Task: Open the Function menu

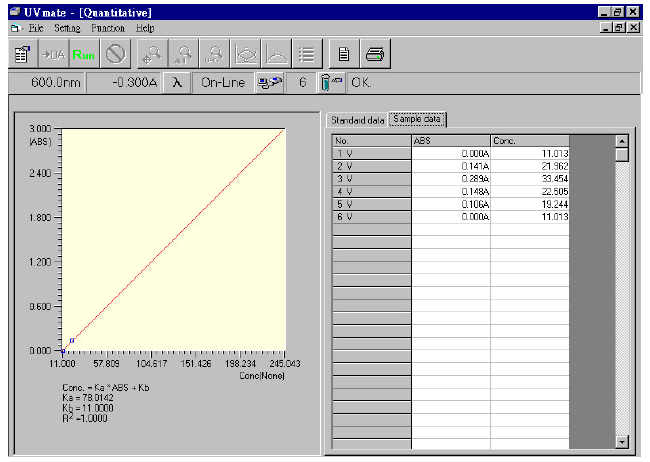Action: point(109,28)
